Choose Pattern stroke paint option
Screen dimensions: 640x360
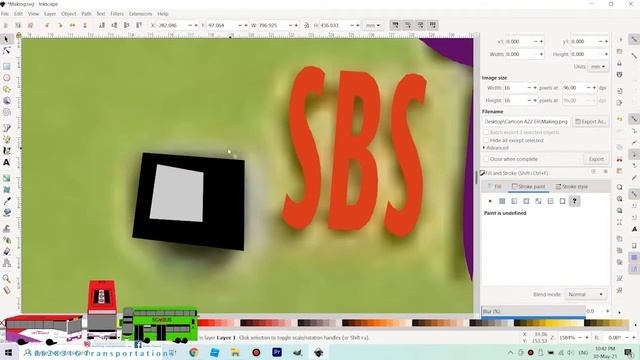(x=550, y=201)
